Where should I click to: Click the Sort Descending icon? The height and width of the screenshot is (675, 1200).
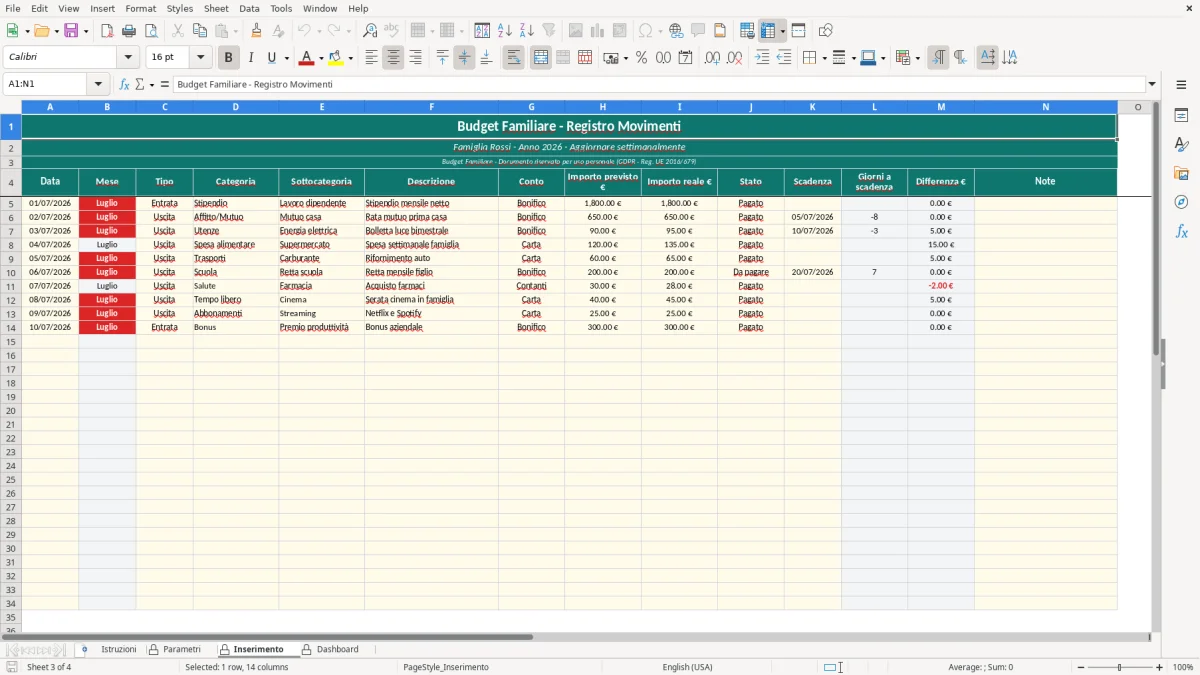point(527,31)
